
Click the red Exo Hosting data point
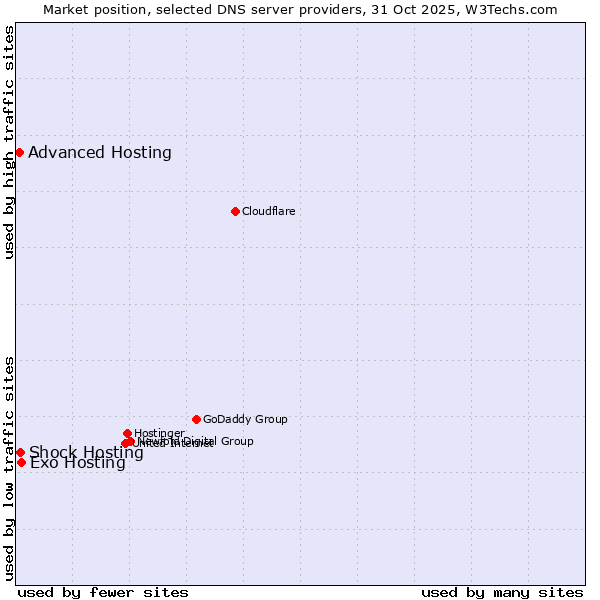tap(21, 462)
